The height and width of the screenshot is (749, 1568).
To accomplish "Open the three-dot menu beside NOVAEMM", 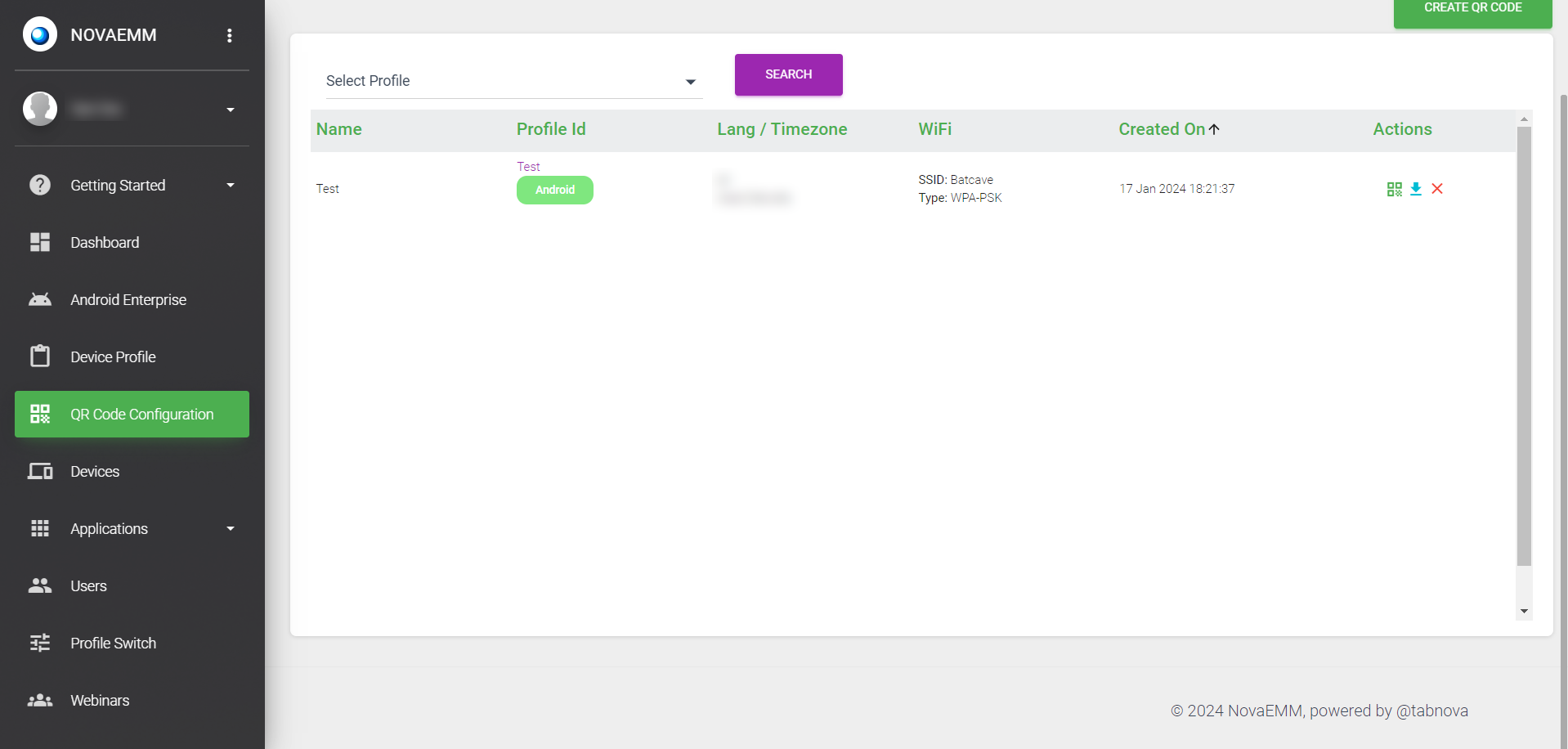I will tap(230, 35).
